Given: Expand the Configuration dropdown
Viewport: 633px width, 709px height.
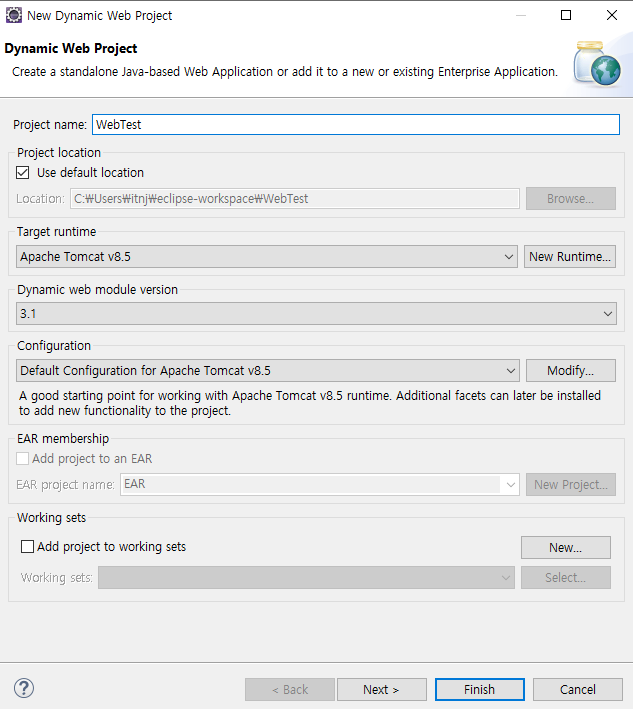Looking at the screenshot, I should (268, 371).
